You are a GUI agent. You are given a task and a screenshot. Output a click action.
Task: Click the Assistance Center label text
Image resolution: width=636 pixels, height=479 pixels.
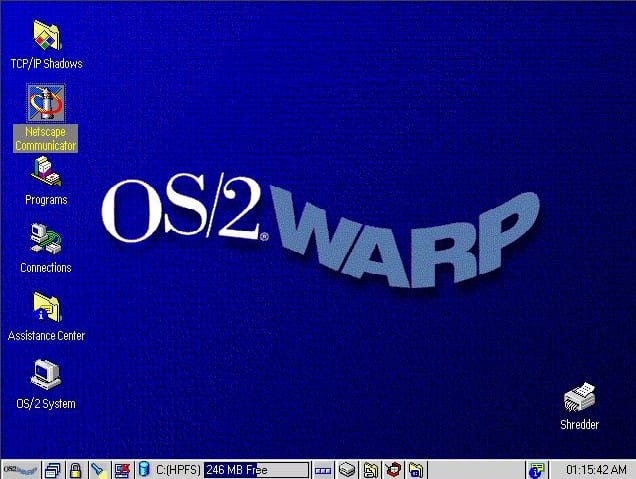pyautogui.click(x=46, y=336)
